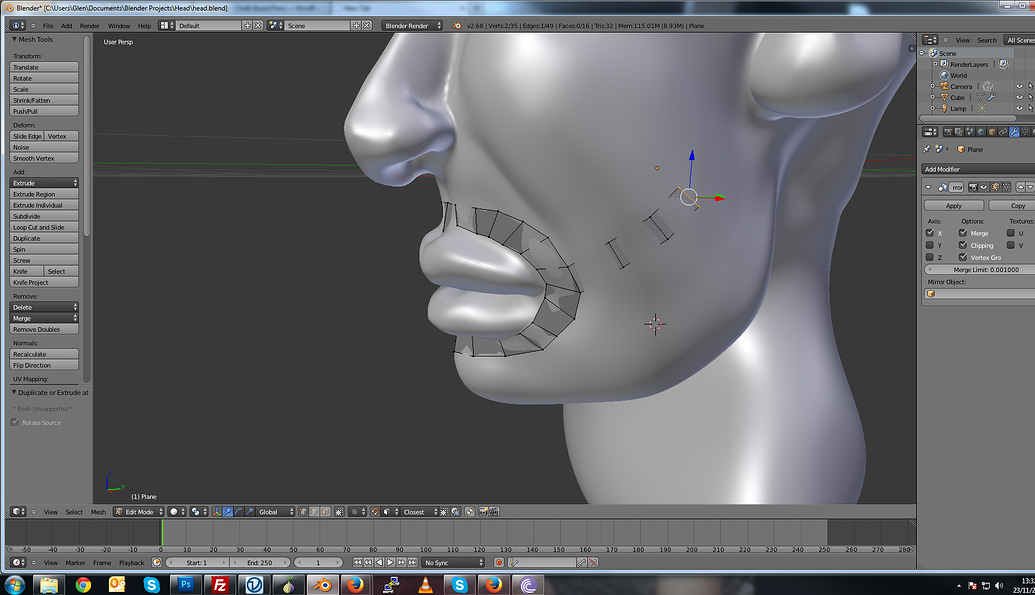Jump to the last frame in timeline
Screen dimensions: 1035x595
pyautogui.click(x=413, y=563)
